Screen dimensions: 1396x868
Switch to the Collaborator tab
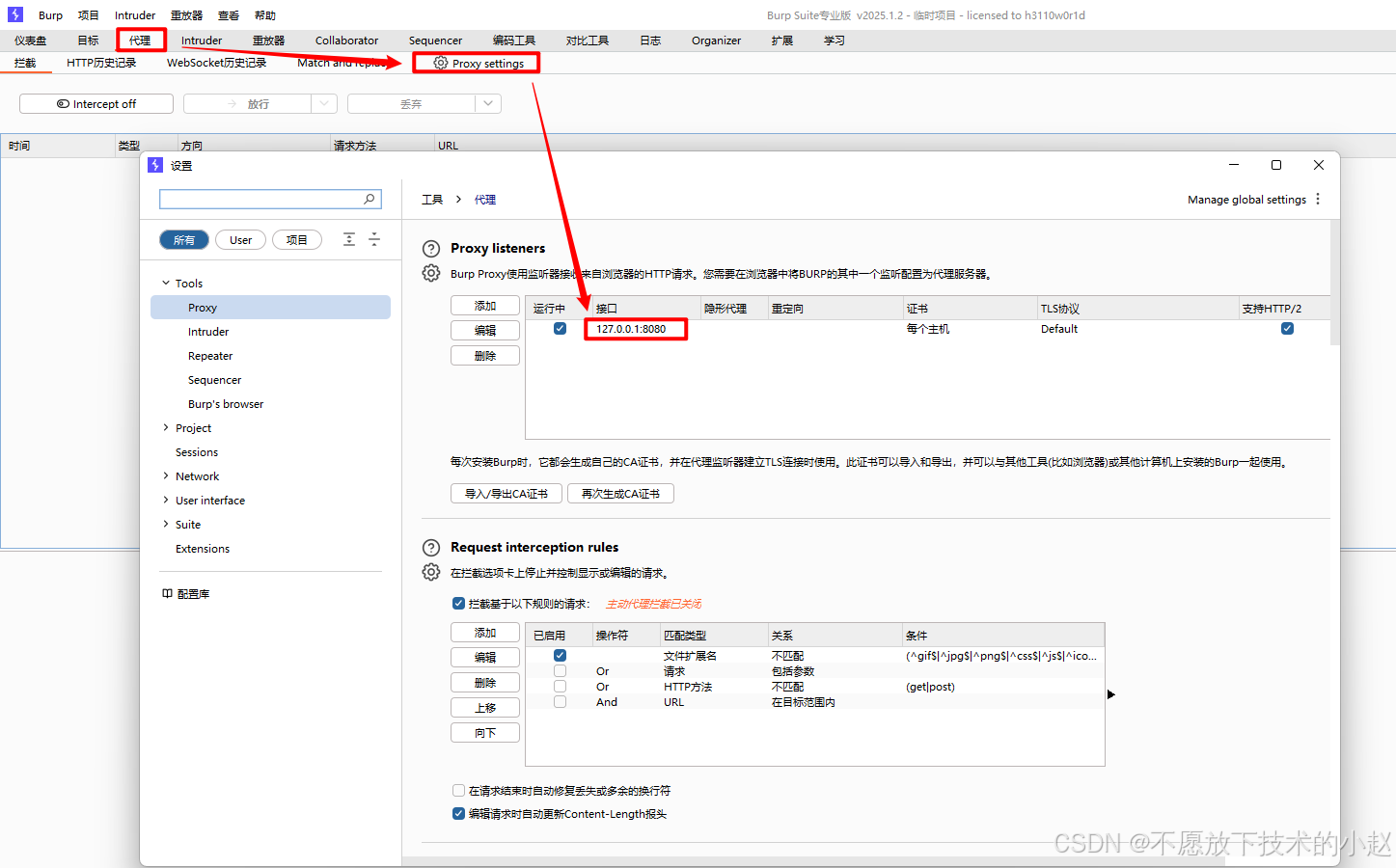346,41
